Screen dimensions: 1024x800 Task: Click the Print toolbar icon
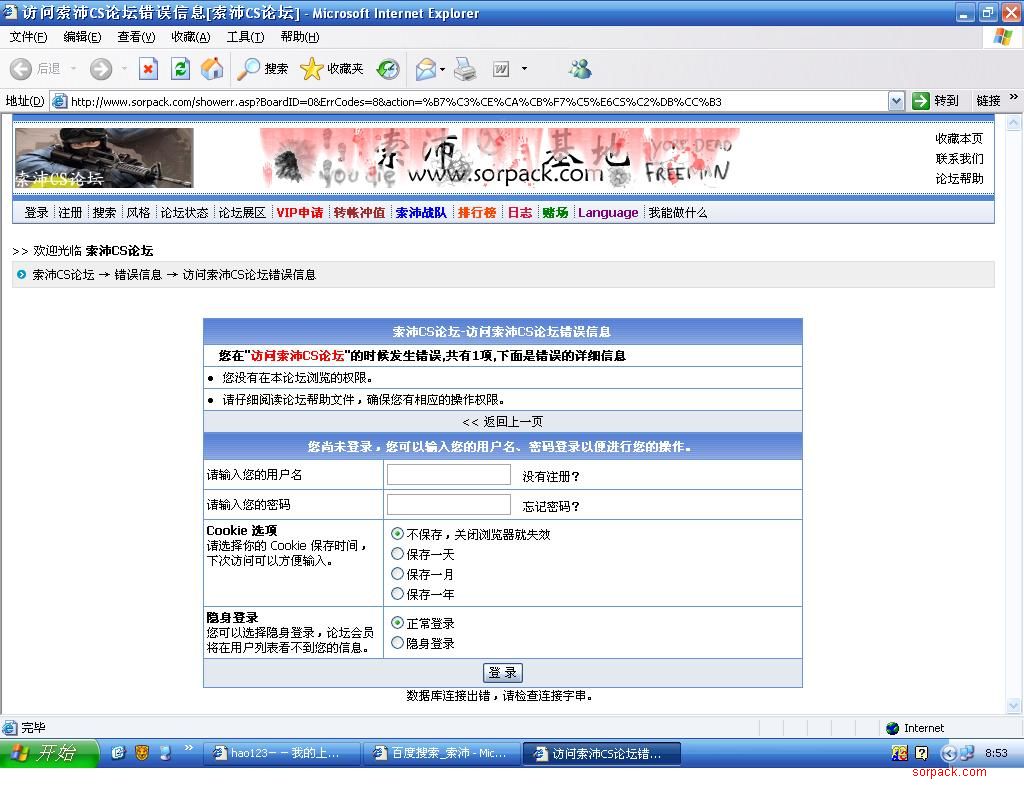coord(465,69)
